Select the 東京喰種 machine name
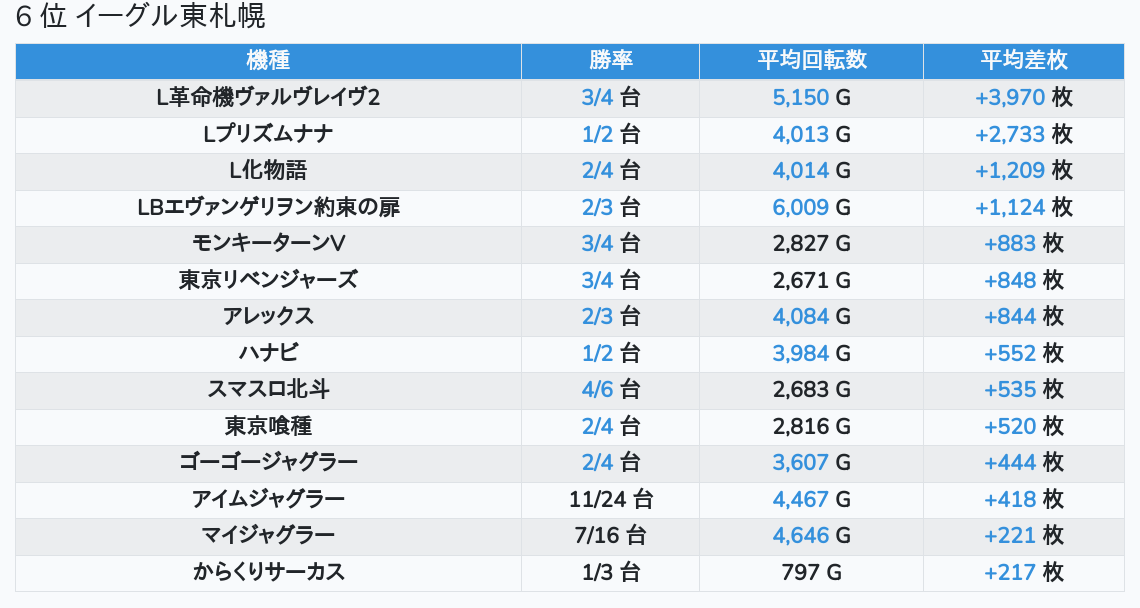 [x=268, y=426]
